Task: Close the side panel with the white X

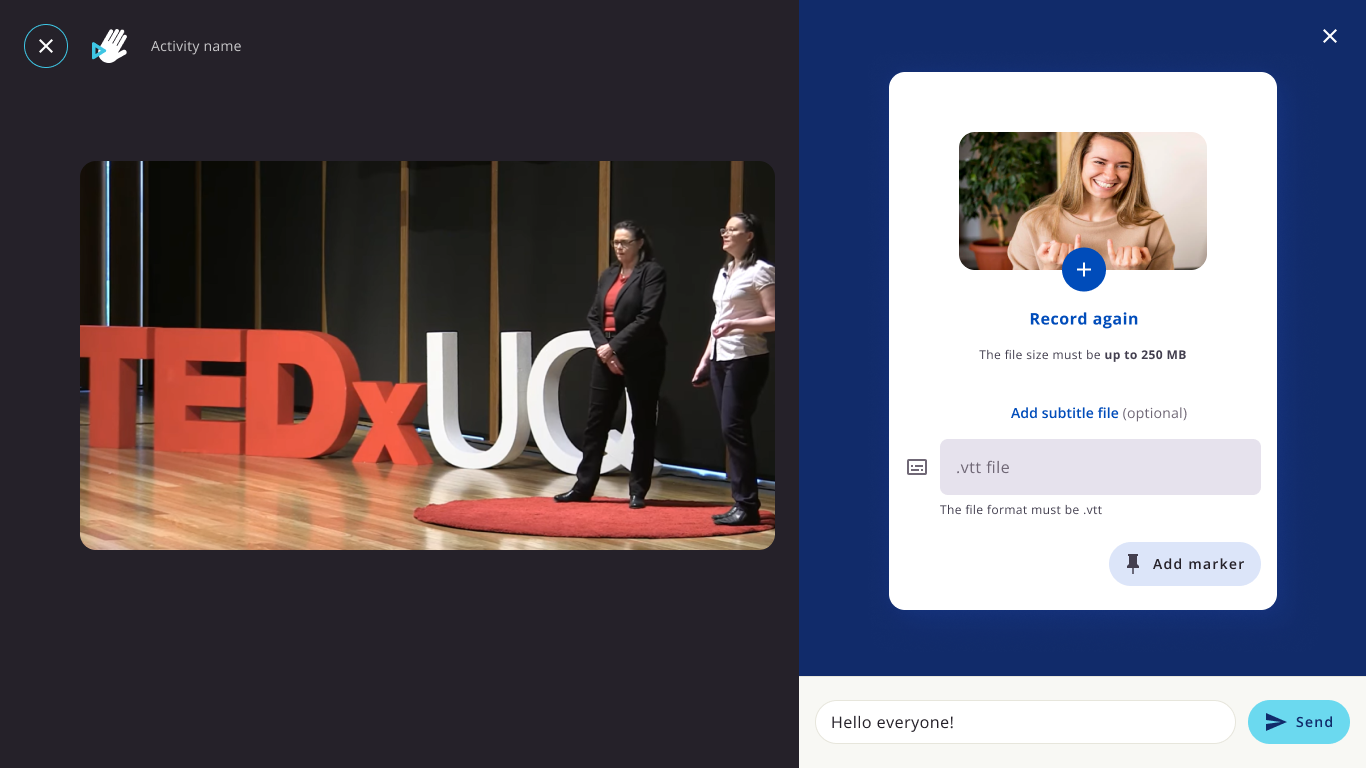Action: coord(1330,36)
